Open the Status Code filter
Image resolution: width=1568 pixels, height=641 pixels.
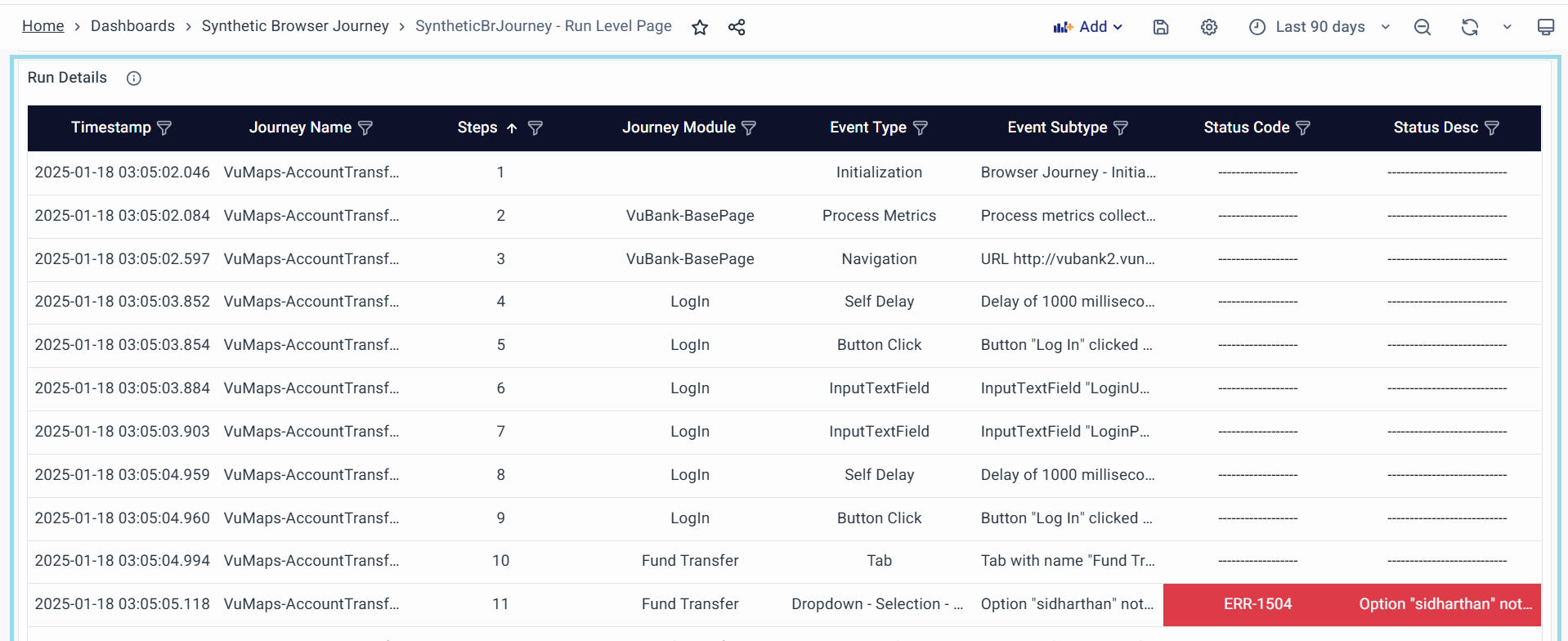[1303, 128]
